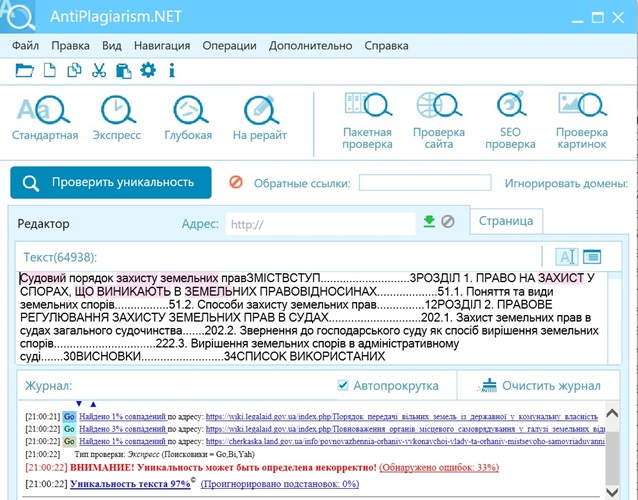Image resolution: width=638 pixels, height=500 pixels.
Task: Click the broom icon to clear the journal
Action: click(x=488, y=385)
